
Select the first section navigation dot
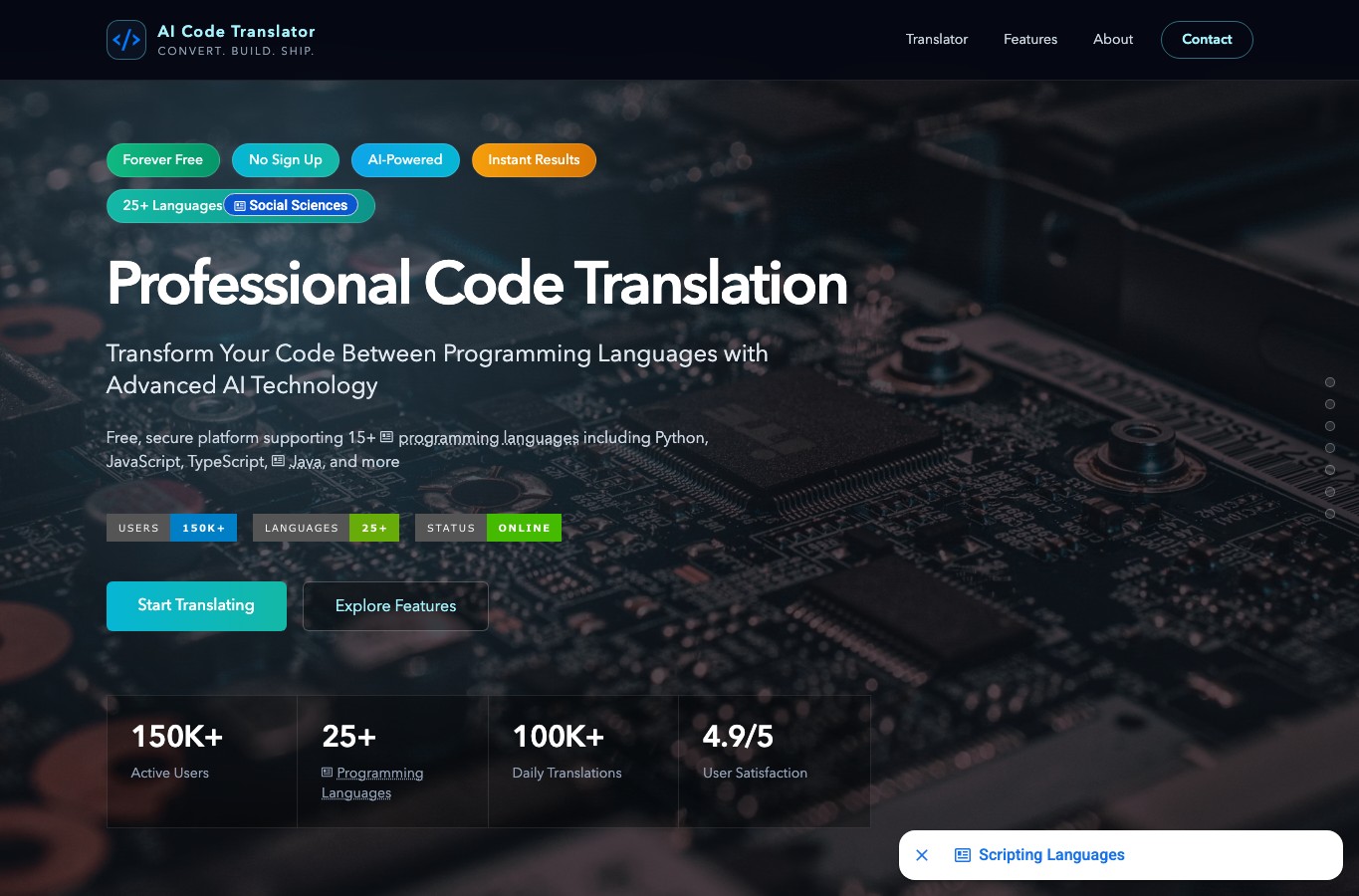click(x=1330, y=382)
